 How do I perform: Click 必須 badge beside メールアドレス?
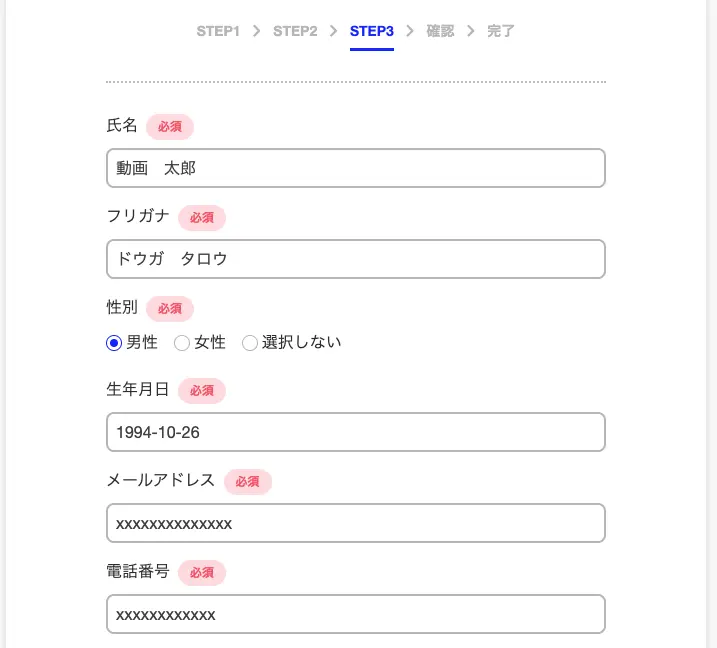tap(248, 482)
